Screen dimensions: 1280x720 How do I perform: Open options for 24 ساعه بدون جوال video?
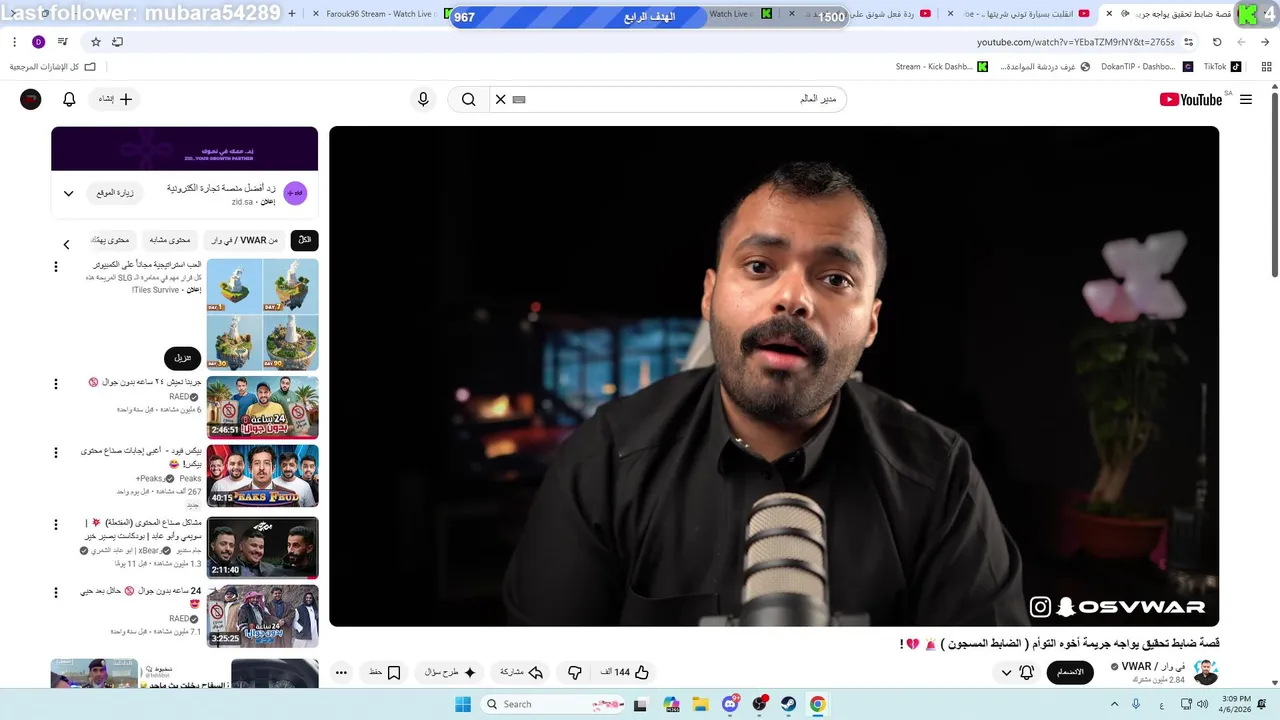pos(56,592)
